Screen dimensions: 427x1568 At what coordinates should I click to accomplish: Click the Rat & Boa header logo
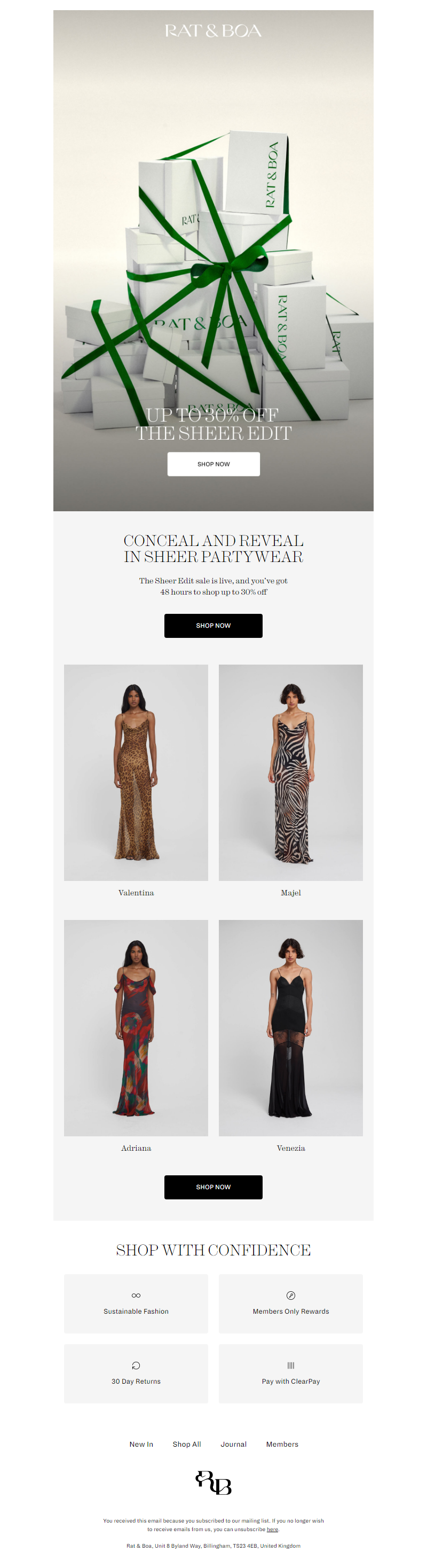pos(213,30)
